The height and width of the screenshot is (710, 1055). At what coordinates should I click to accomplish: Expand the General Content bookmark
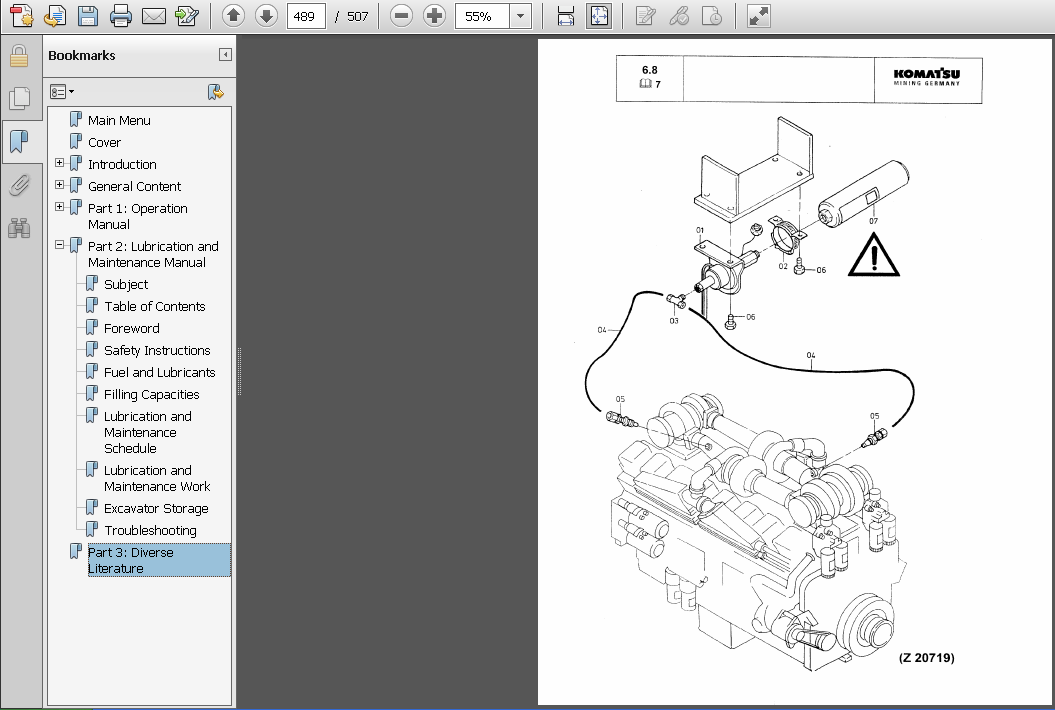click(x=60, y=185)
